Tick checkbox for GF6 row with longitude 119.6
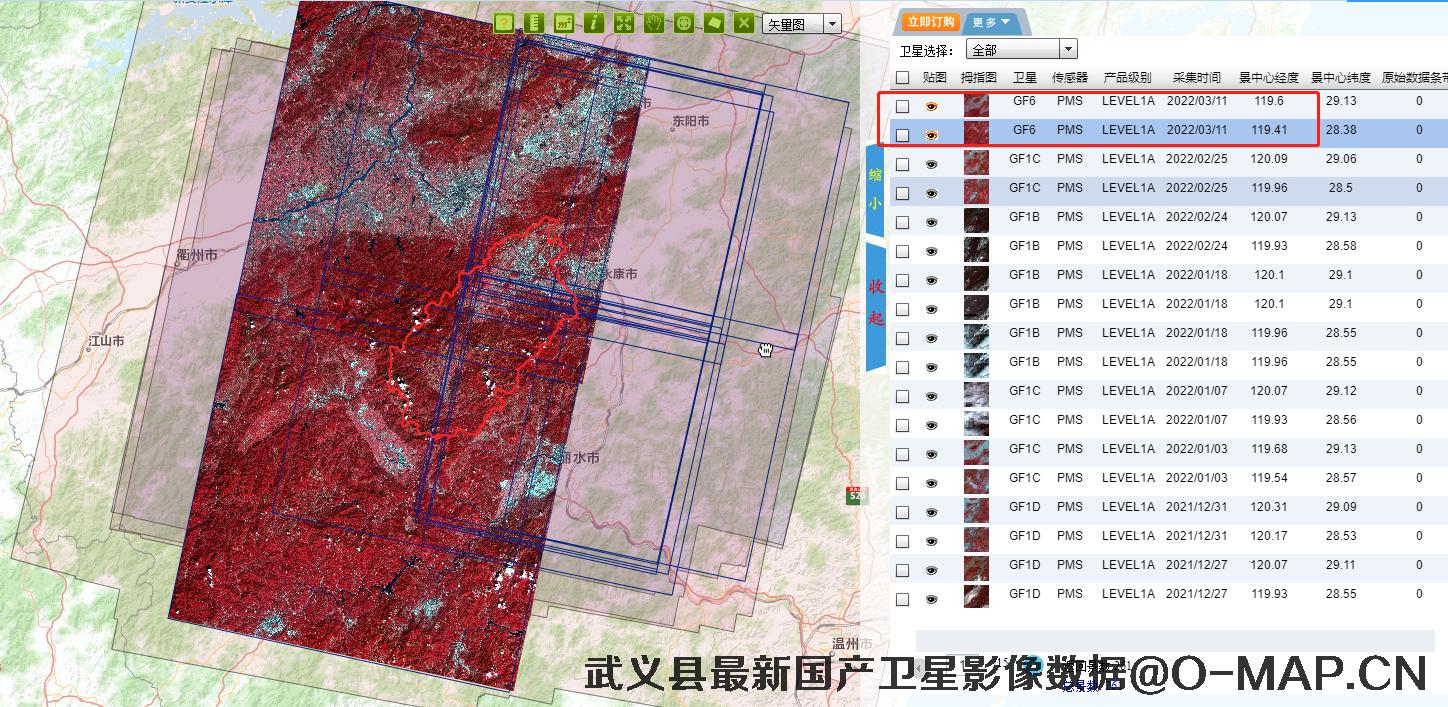Viewport: 1448px width, 707px height. coord(903,106)
